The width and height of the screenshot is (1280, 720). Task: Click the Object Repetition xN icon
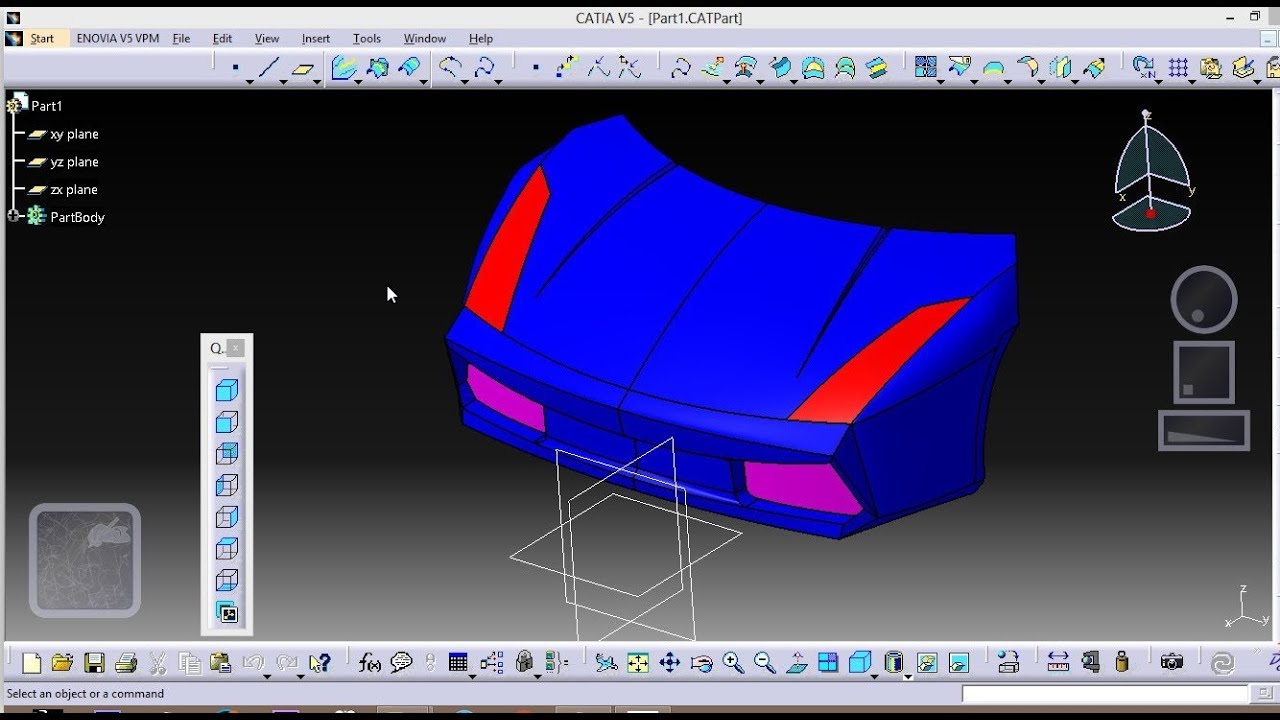[1144, 68]
